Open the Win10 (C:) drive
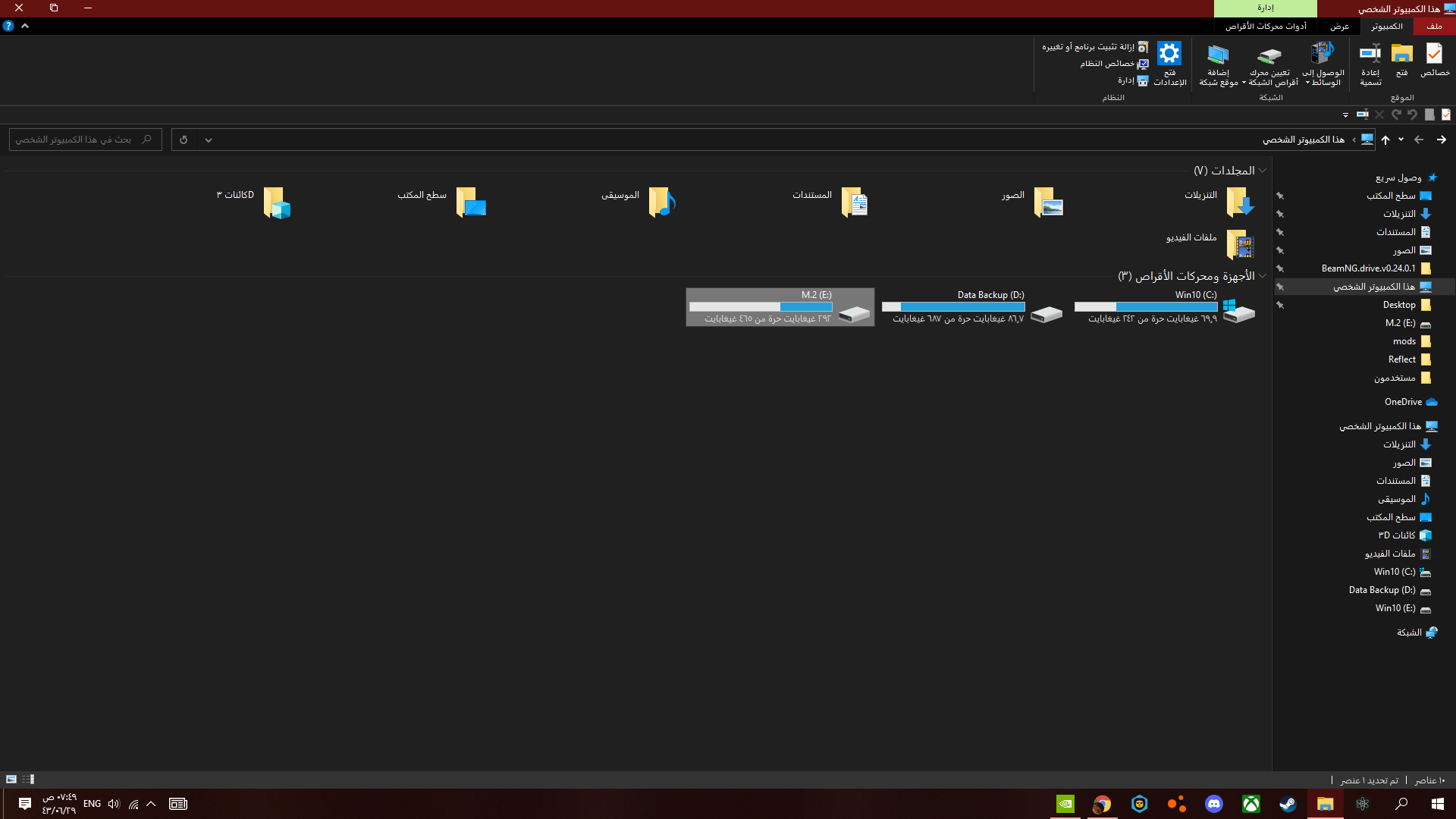 [1239, 310]
